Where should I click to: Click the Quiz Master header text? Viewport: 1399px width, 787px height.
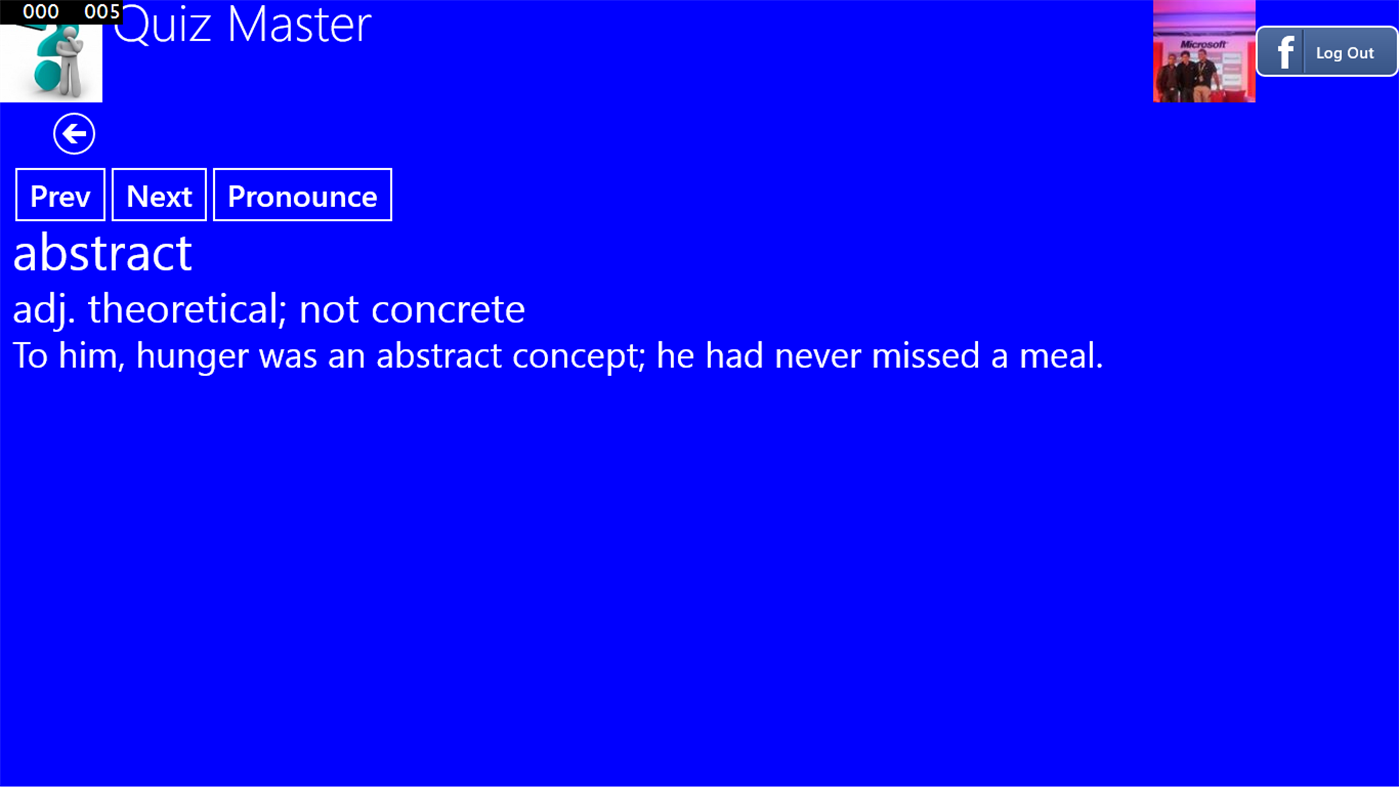pyautogui.click(x=242, y=26)
